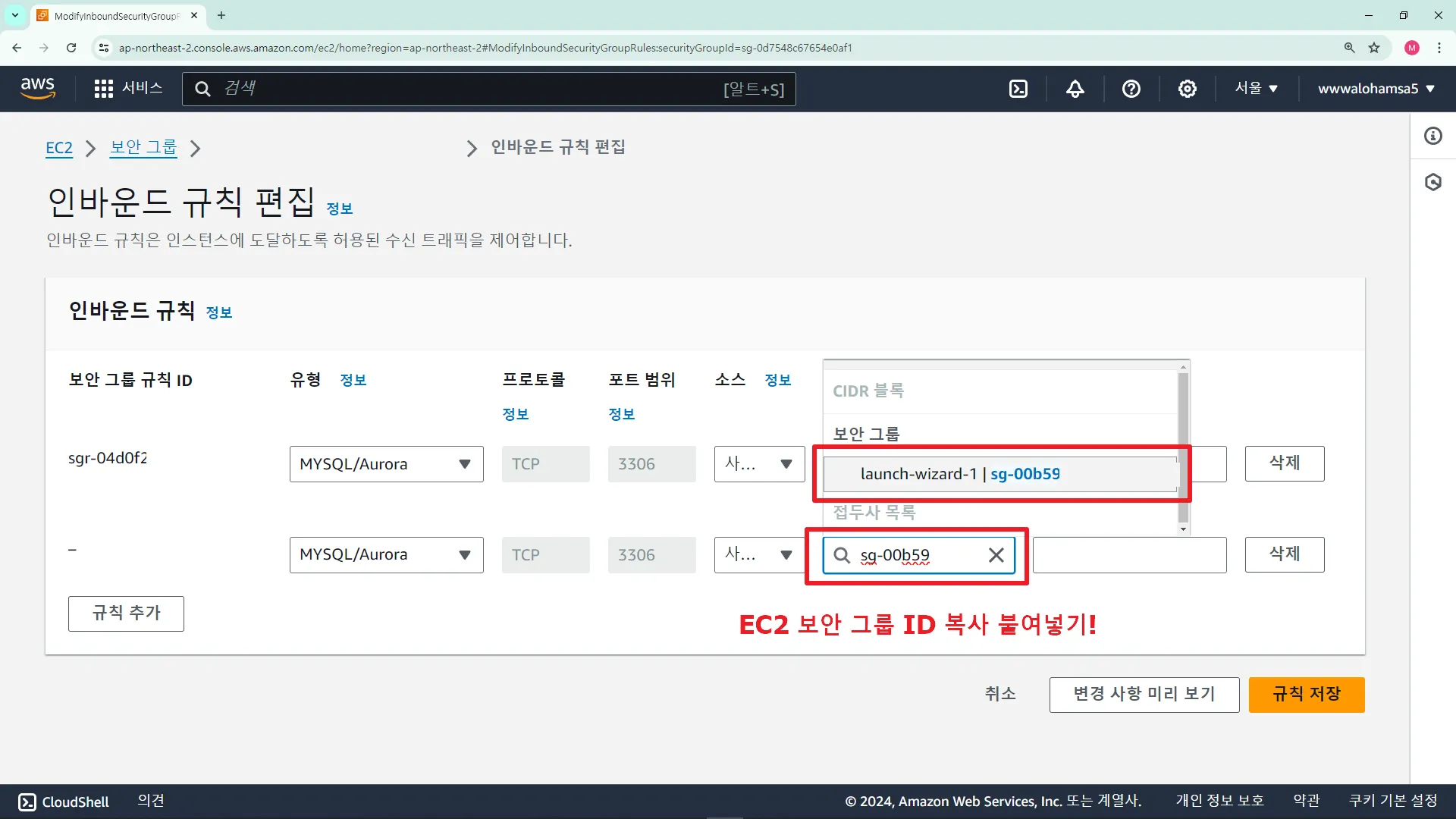Image resolution: width=1456 pixels, height=819 pixels.
Task: Bookmark this page with star icon
Action: pyautogui.click(x=1374, y=48)
